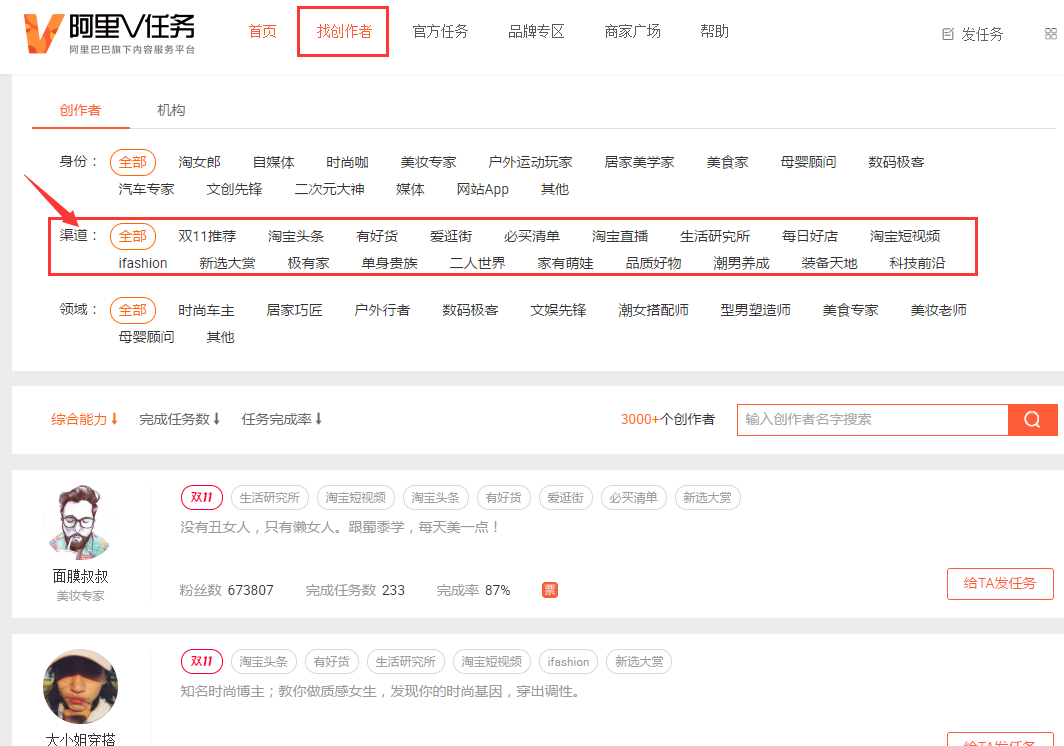The width and height of the screenshot is (1064, 746).
Task: Select the 数码极客 field filter
Action: pyautogui.click(x=469, y=310)
